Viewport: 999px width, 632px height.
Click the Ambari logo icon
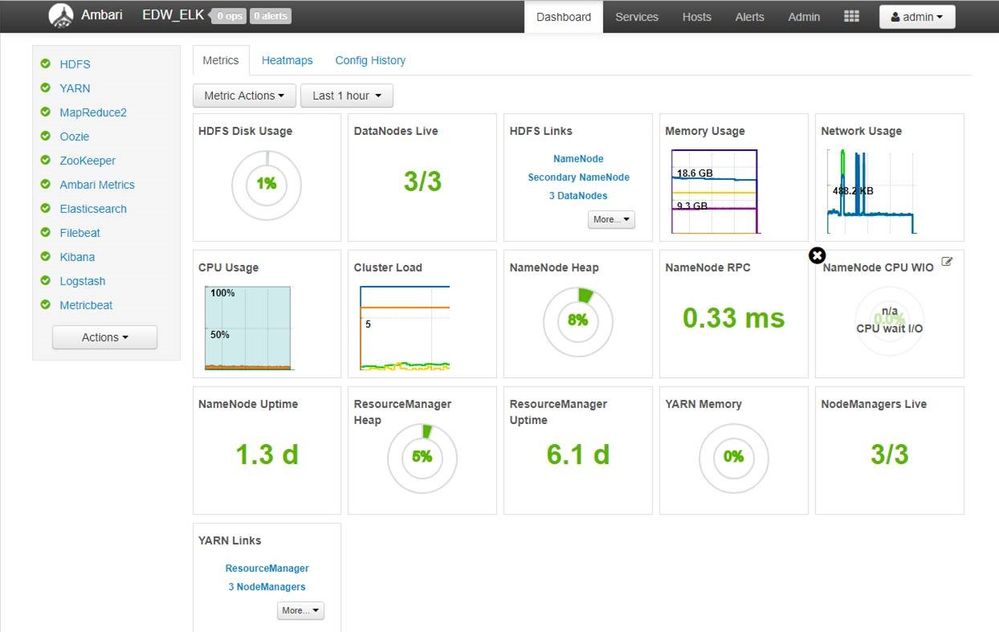point(61,16)
